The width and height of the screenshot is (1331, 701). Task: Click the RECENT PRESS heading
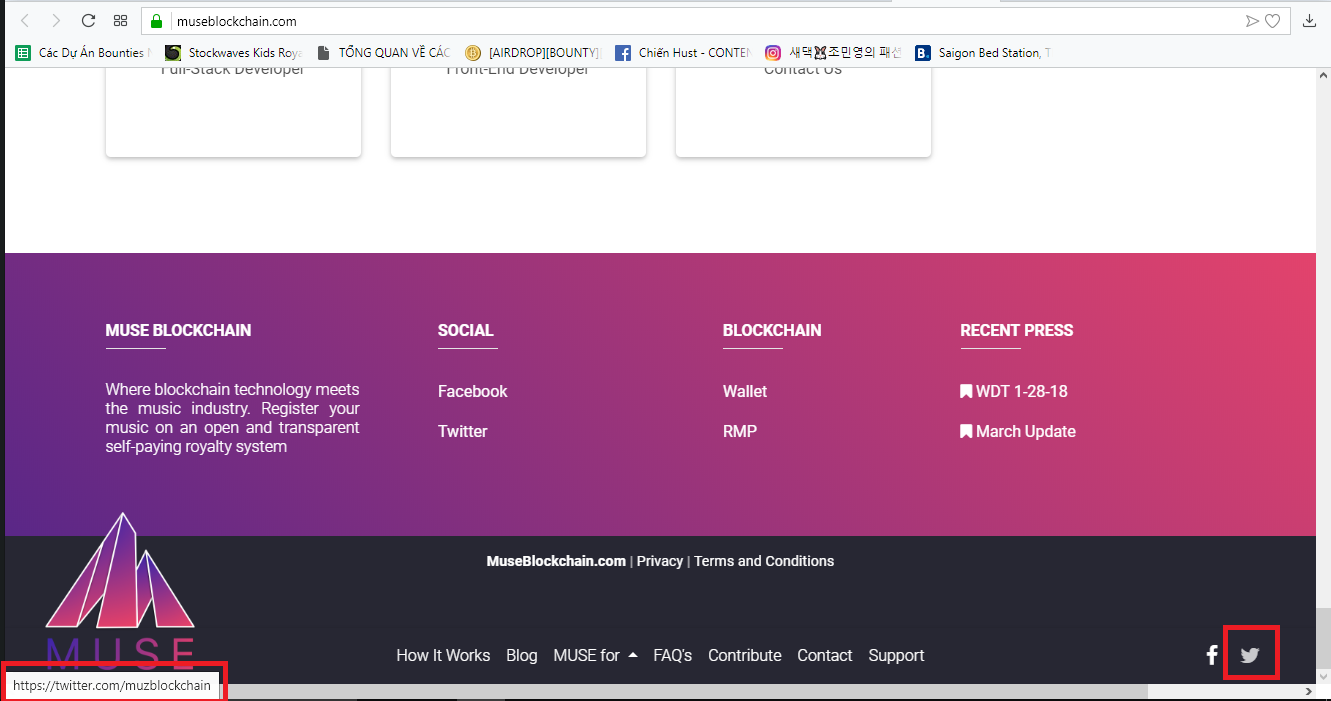(x=1016, y=330)
